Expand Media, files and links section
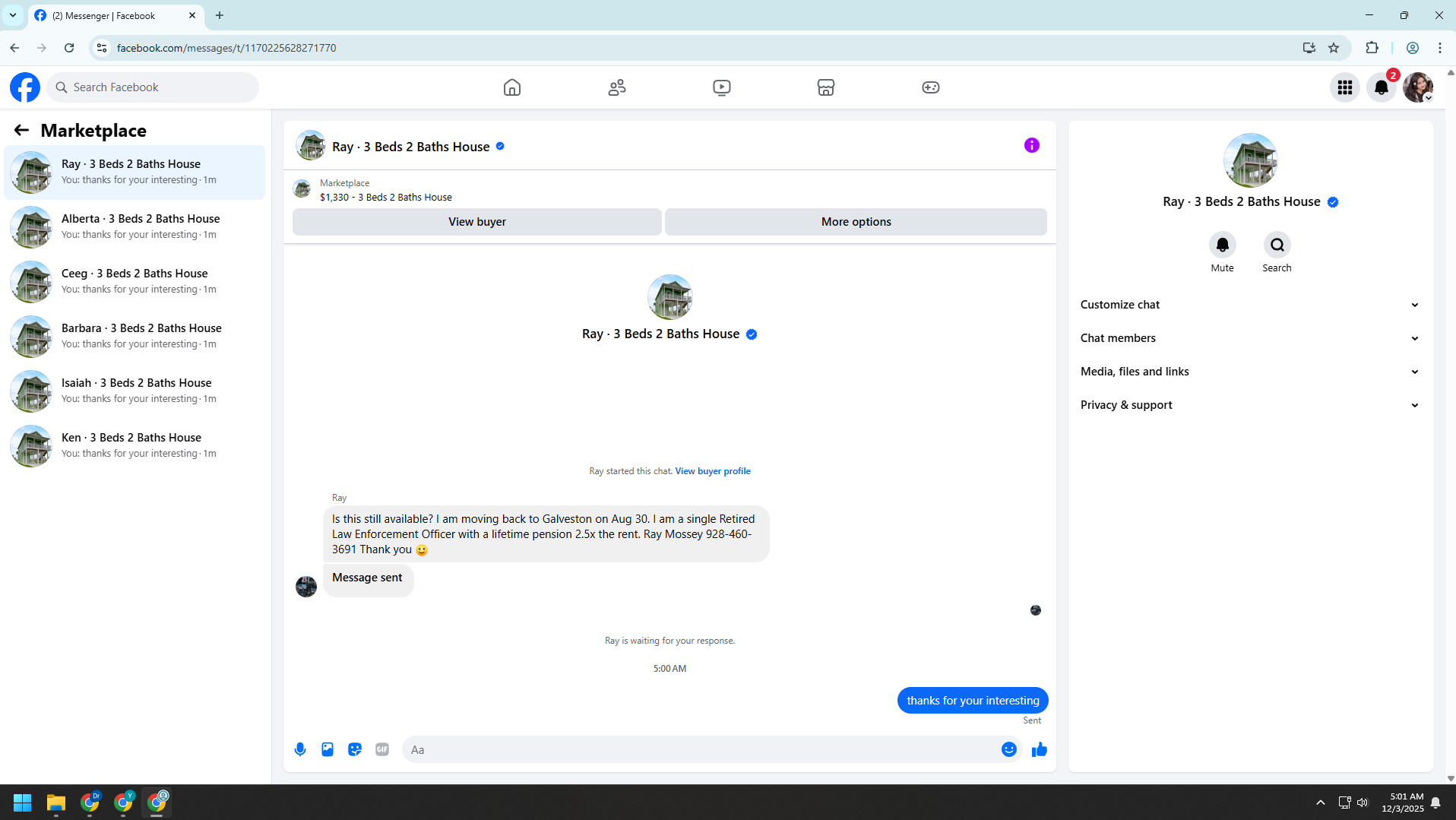 click(x=1250, y=372)
